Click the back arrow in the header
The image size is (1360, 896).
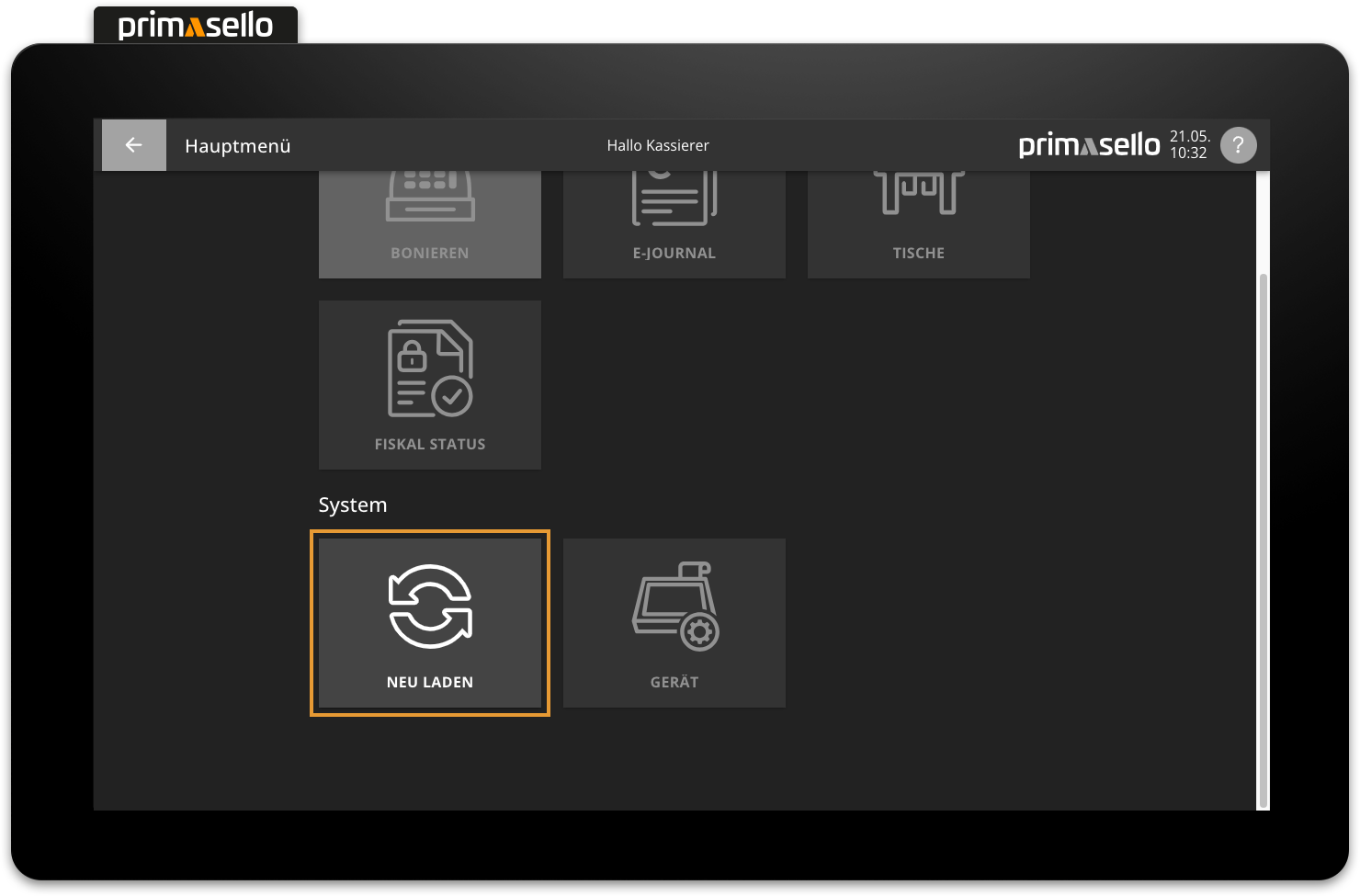coord(134,145)
